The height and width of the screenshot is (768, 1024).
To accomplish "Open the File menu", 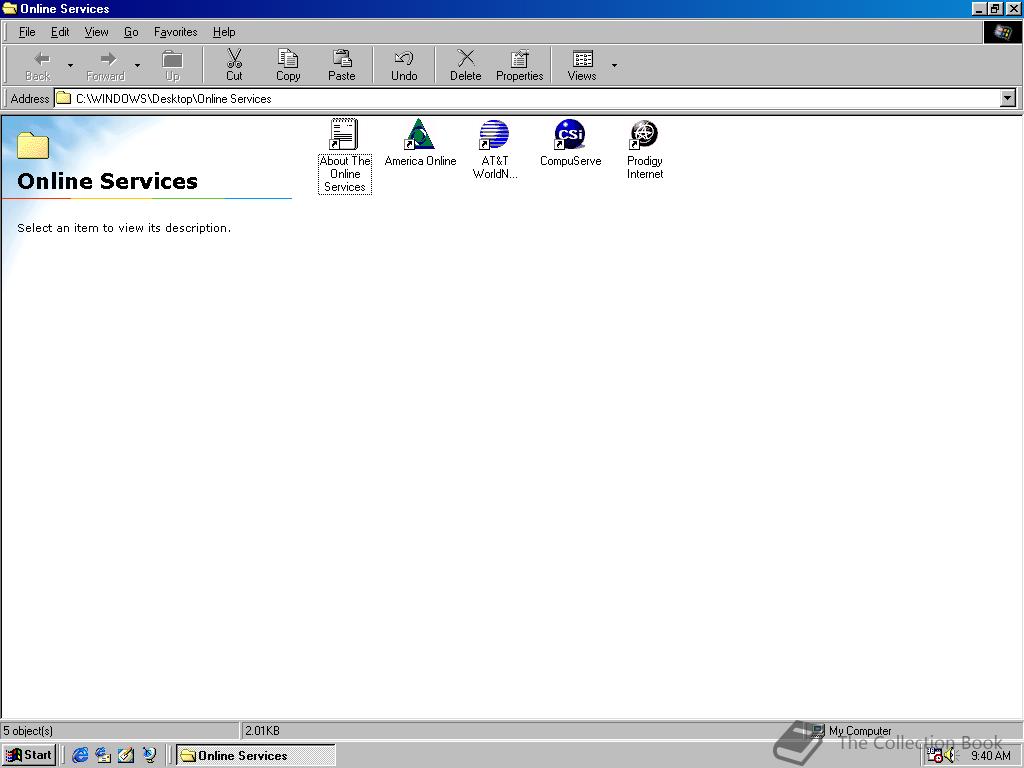I will [27, 32].
